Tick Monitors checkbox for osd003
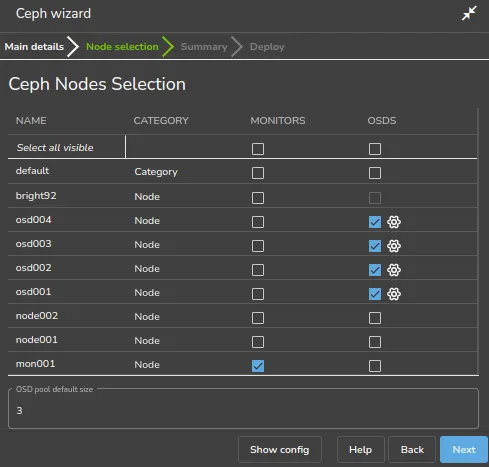Screen dimensions: 489x467 click(258, 246)
